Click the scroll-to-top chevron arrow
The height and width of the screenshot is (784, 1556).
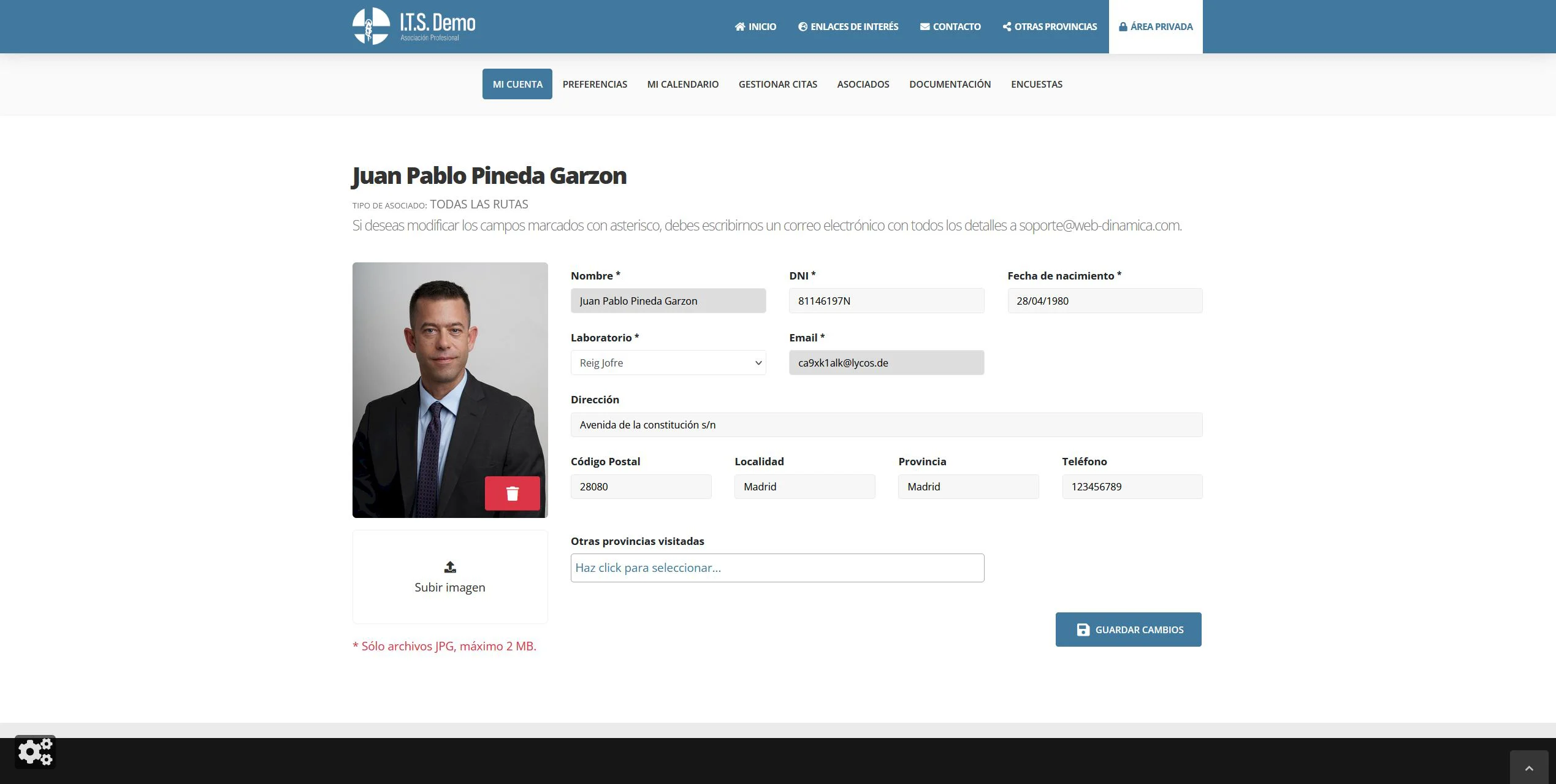coord(1528,768)
